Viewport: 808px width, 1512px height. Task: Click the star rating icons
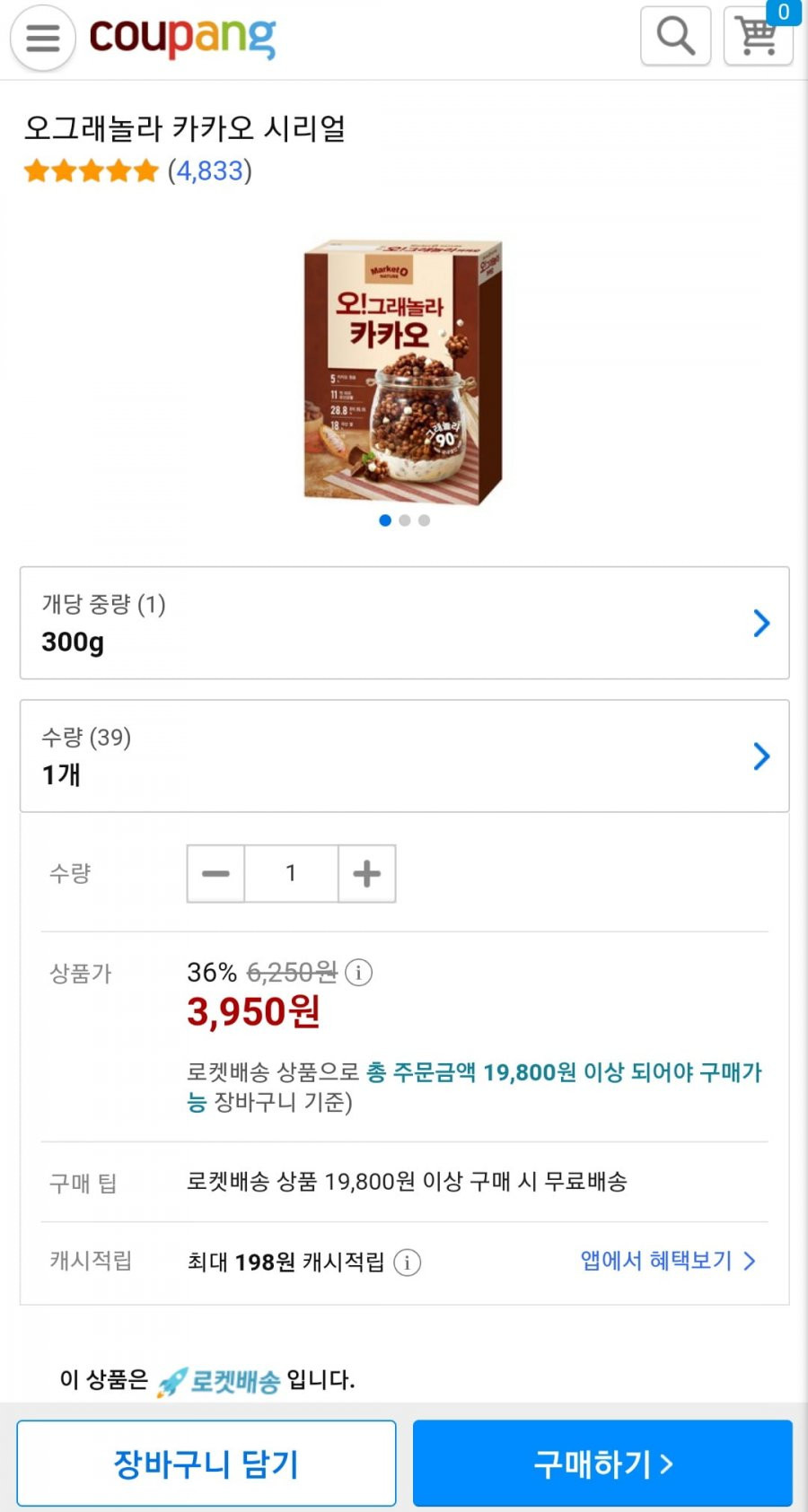coord(92,170)
